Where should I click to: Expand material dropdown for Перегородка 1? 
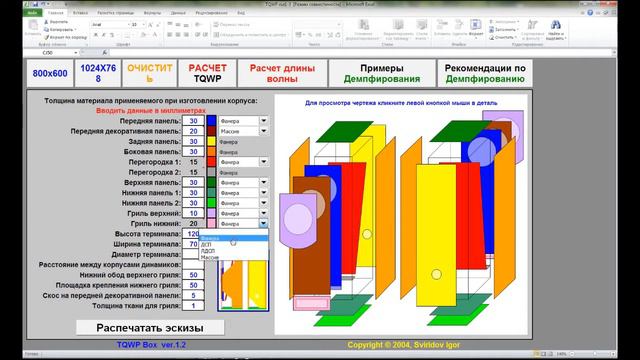[x=264, y=162]
